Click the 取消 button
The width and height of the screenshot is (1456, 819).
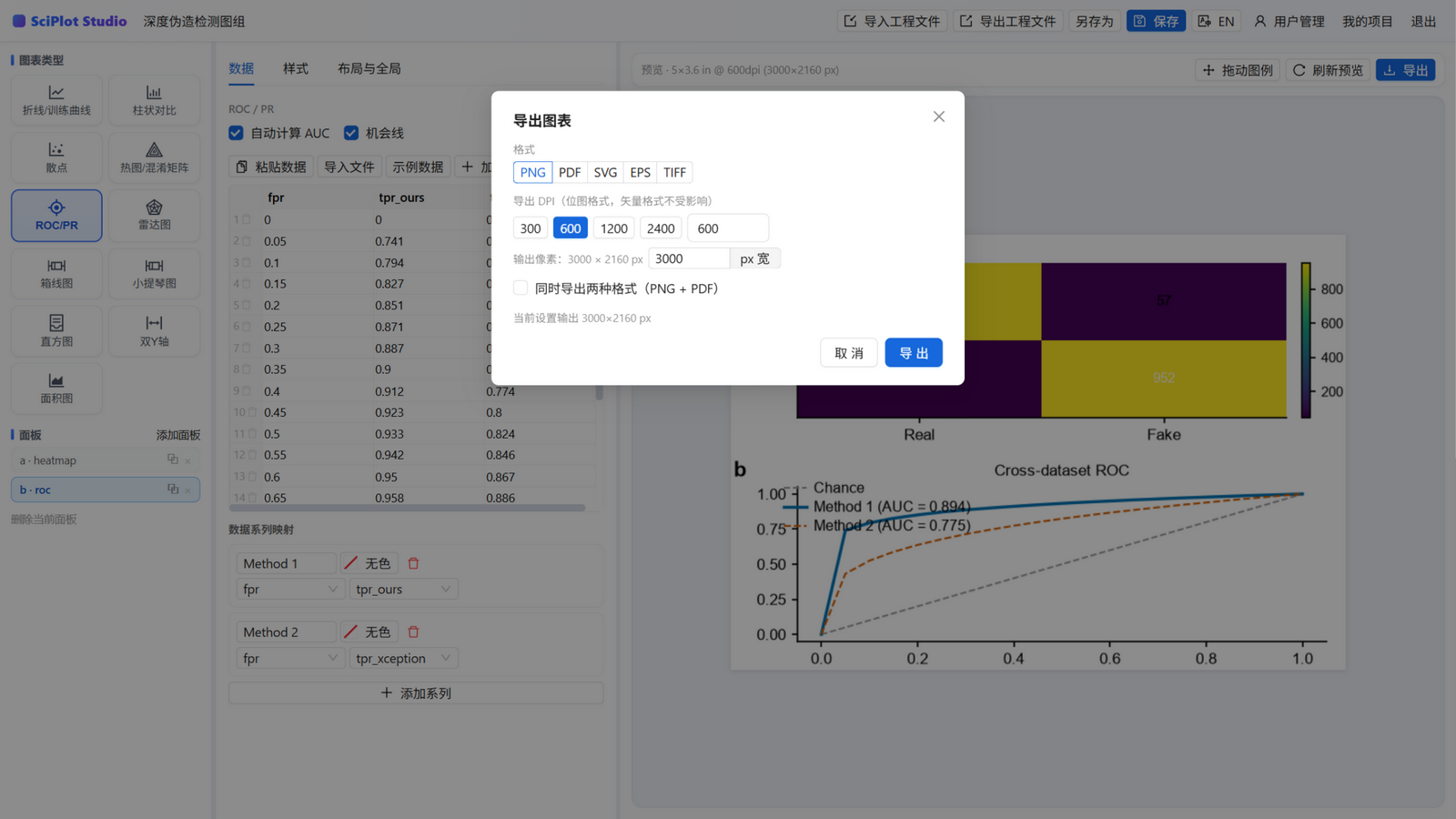[x=849, y=352]
